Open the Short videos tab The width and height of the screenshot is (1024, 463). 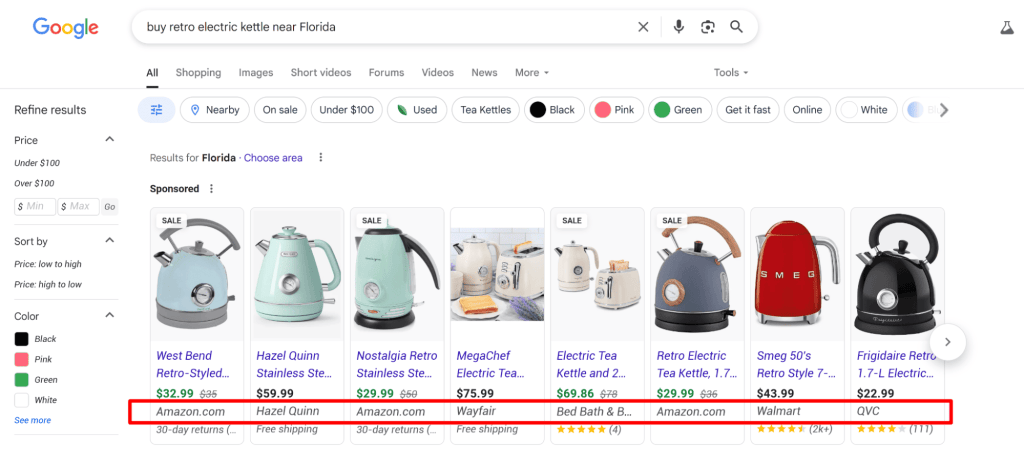point(321,72)
